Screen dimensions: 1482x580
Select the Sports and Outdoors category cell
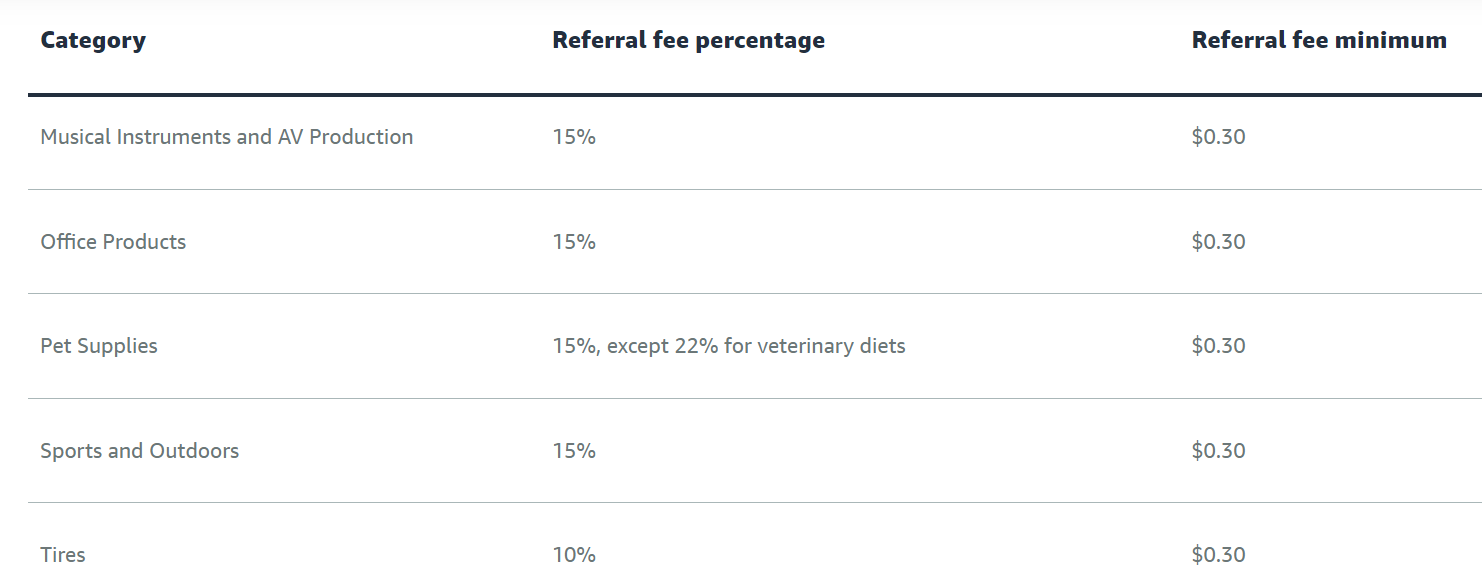(x=139, y=451)
